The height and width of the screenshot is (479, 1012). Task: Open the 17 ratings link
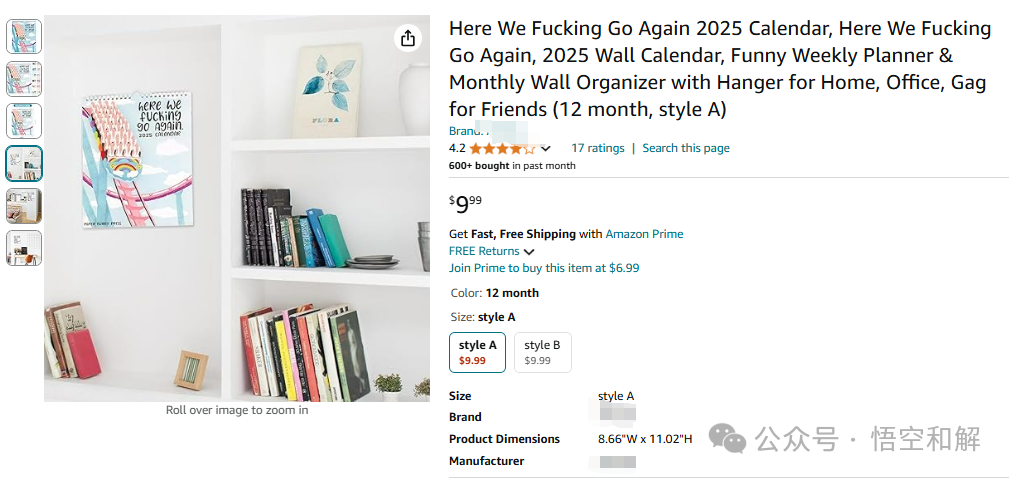pyautogui.click(x=597, y=148)
